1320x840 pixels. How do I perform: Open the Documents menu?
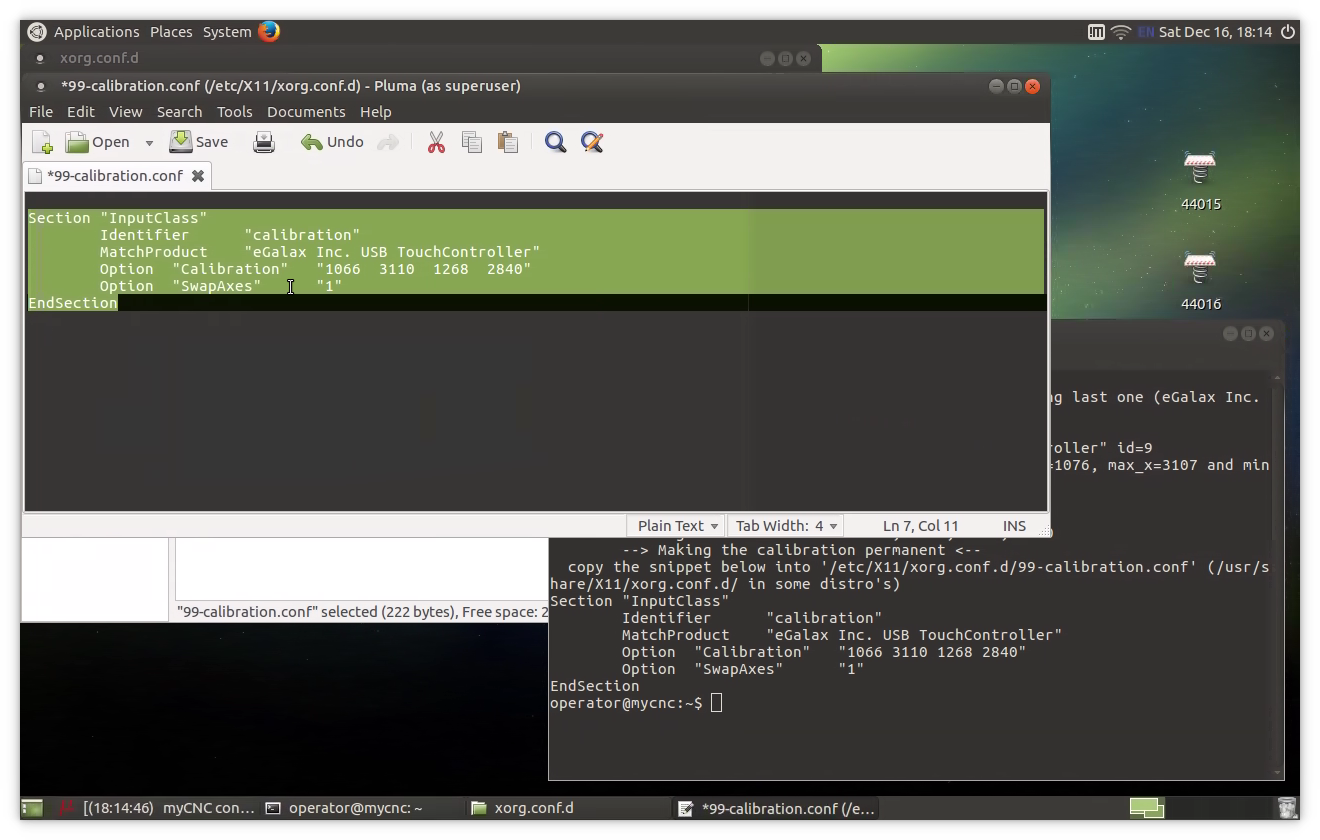click(x=306, y=112)
